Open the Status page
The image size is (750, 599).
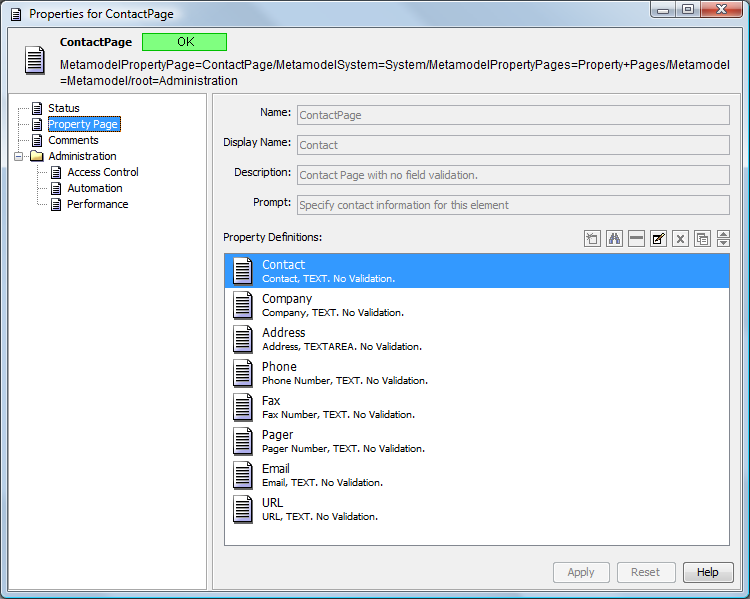click(64, 108)
